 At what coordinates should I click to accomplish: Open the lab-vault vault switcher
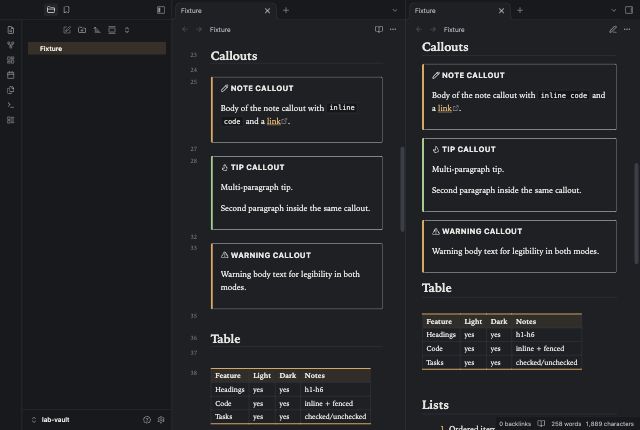51,419
